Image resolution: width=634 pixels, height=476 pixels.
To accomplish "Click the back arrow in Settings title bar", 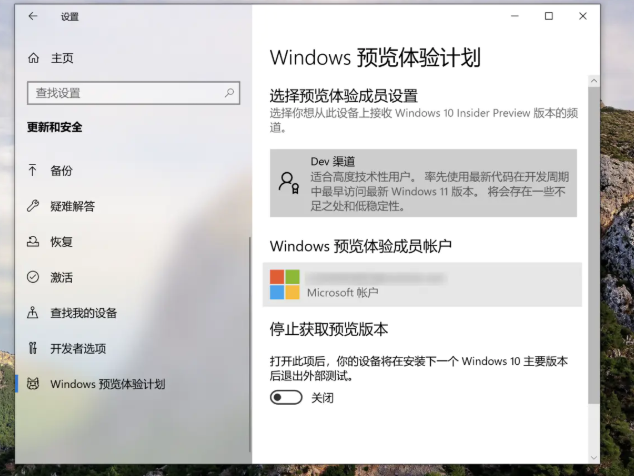I will (x=33, y=16).
